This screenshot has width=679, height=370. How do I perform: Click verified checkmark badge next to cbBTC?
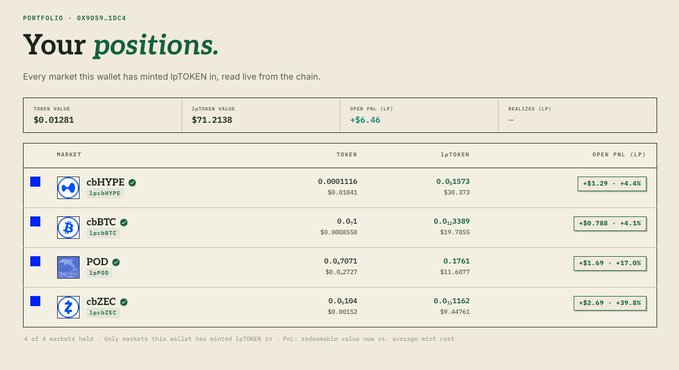124,222
